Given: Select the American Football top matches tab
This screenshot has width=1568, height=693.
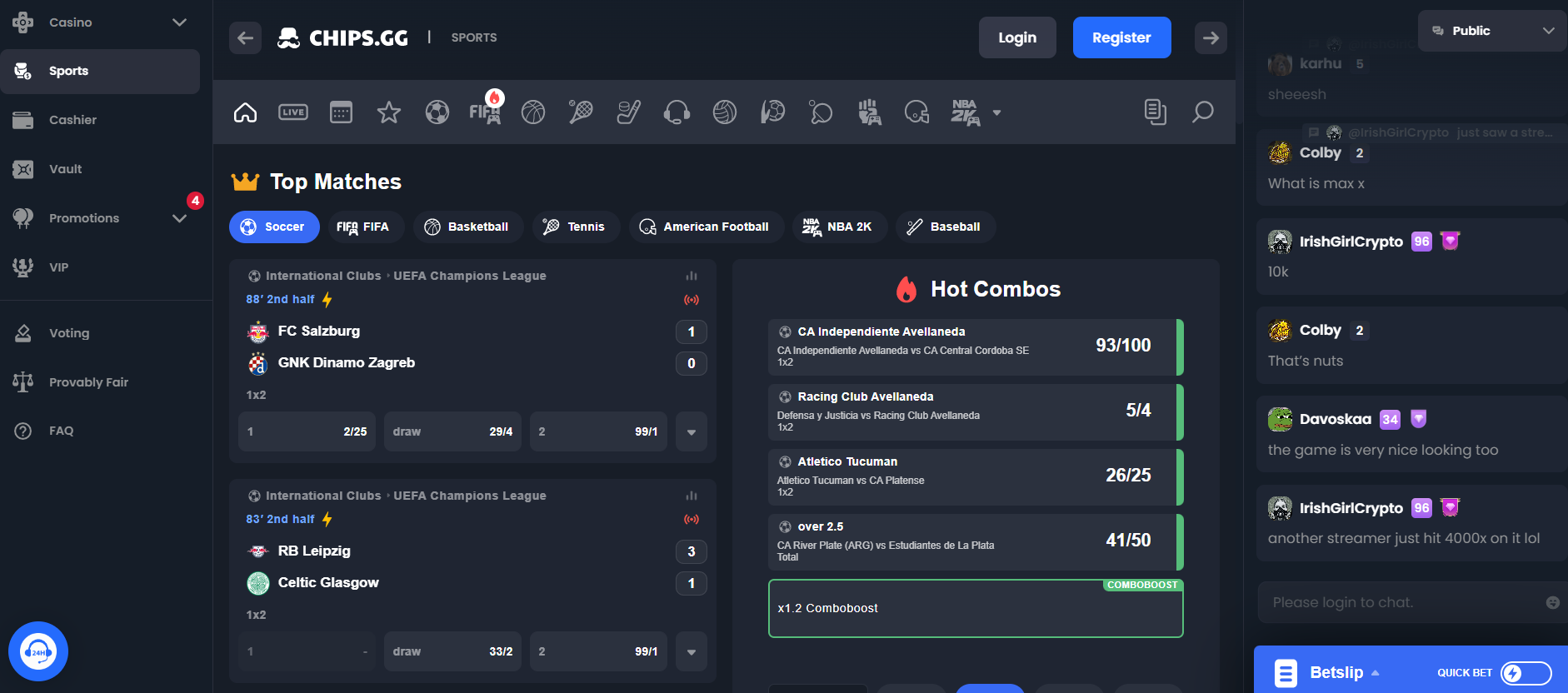Looking at the screenshot, I should point(706,227).
